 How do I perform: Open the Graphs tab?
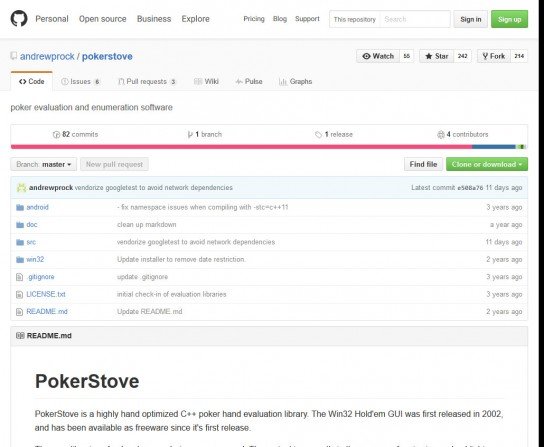pyautogui.click(x=296, y=82)
